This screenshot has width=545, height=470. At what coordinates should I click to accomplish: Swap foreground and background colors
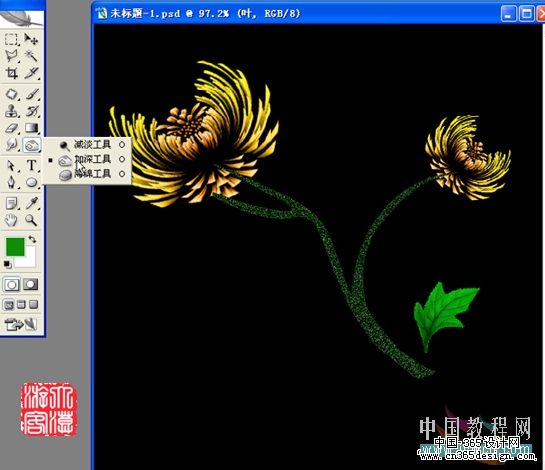(32, 239)
